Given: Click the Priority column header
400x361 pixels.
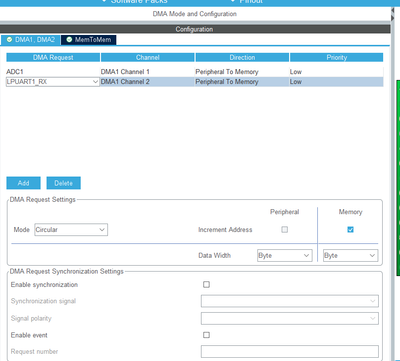Looking at the screenshot, I should click(336, 57).
